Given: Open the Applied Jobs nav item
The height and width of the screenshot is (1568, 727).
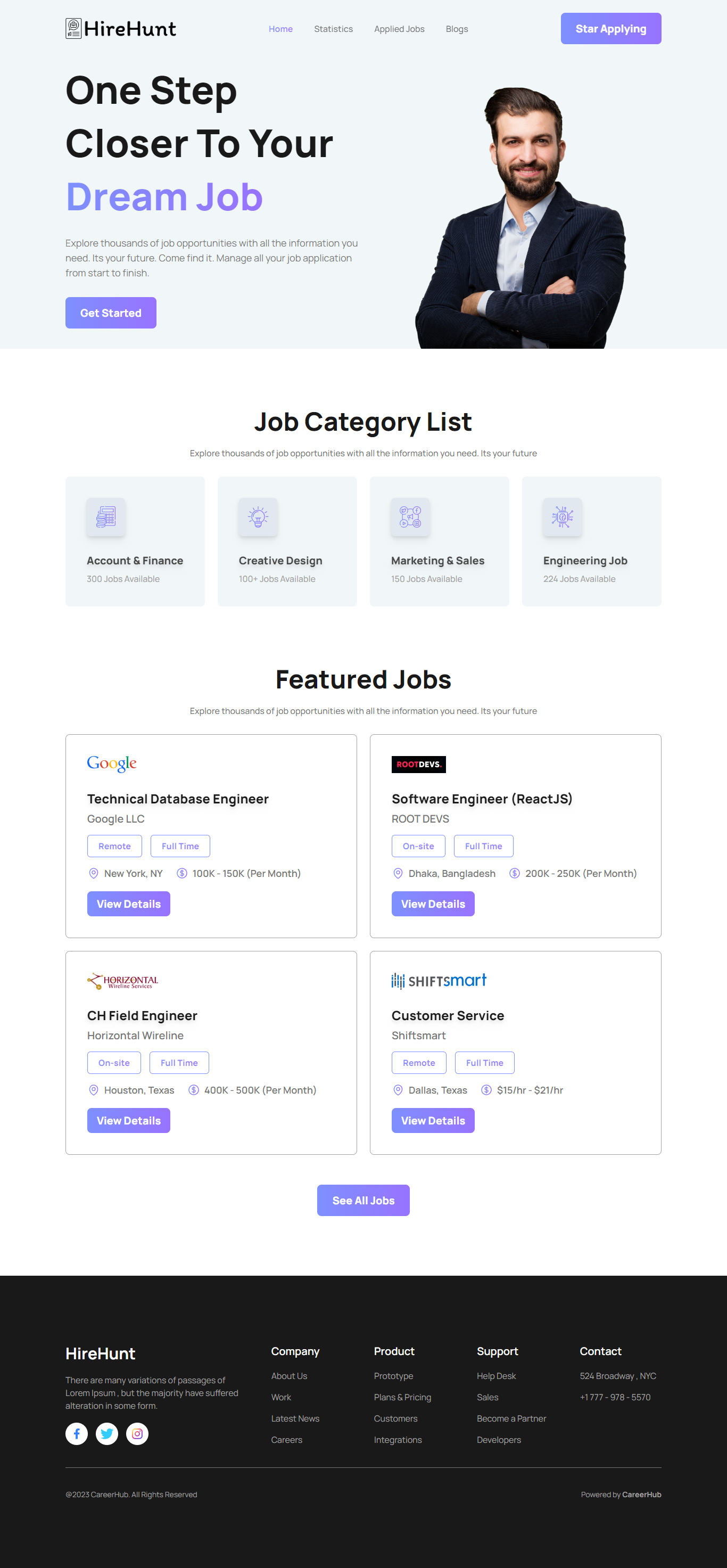Looking at the screenshot, I should tap(399, 29).
